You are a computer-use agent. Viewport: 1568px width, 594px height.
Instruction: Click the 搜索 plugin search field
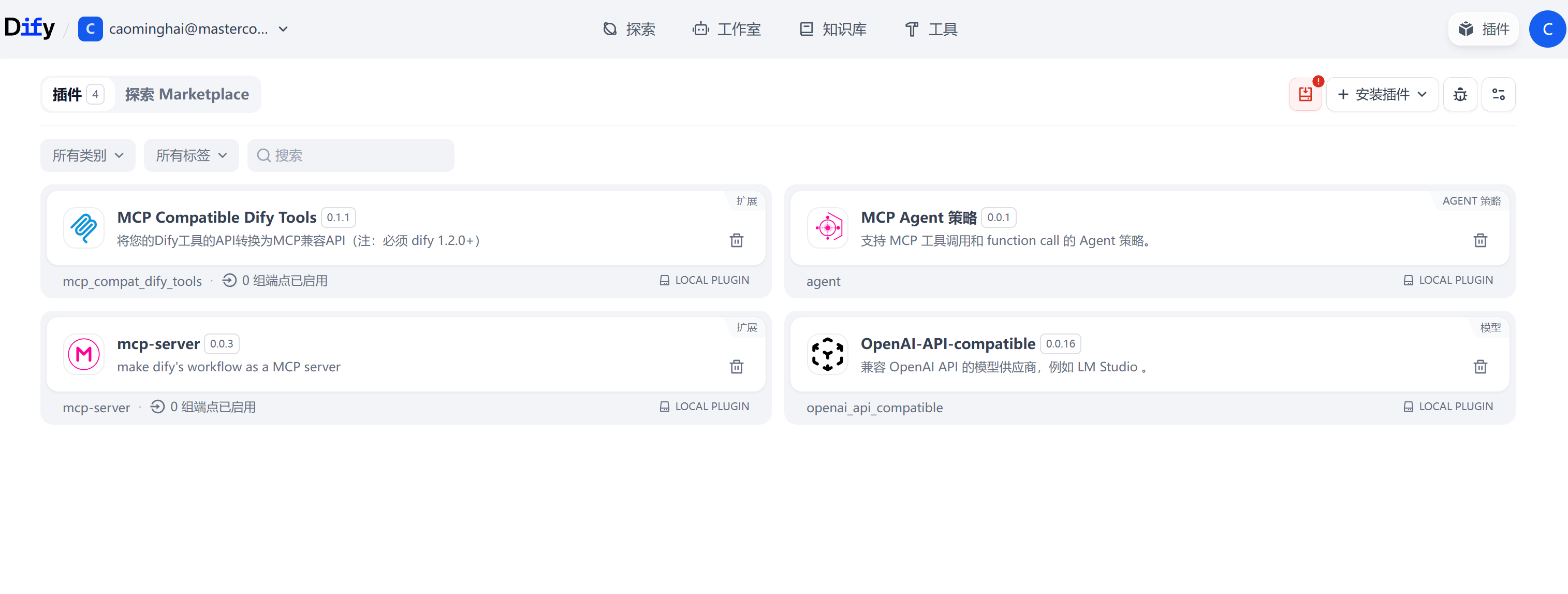click(x=350, y=155)
